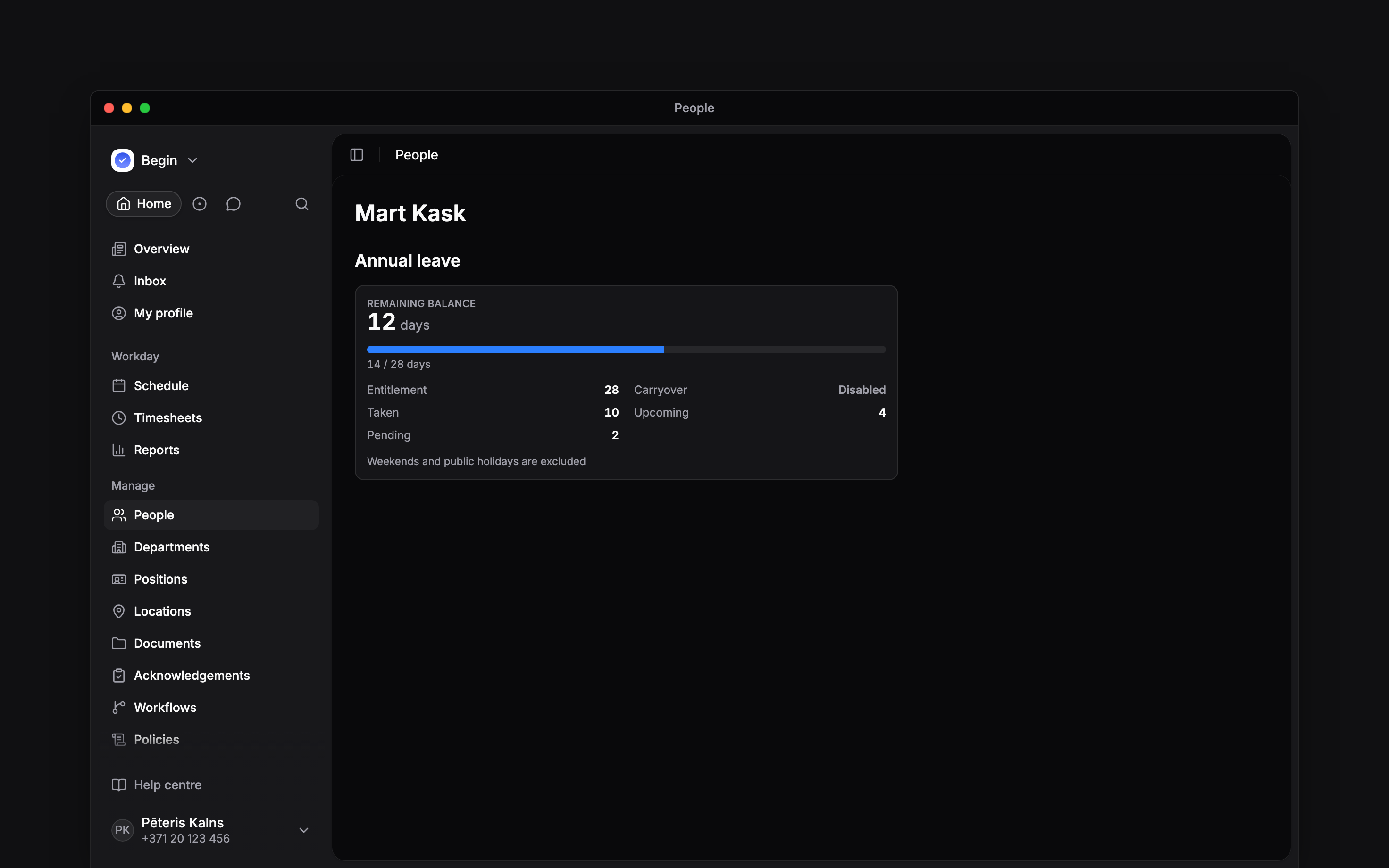
Task: Click the Acknowledgements clipboard check icon
Action: 119,676
